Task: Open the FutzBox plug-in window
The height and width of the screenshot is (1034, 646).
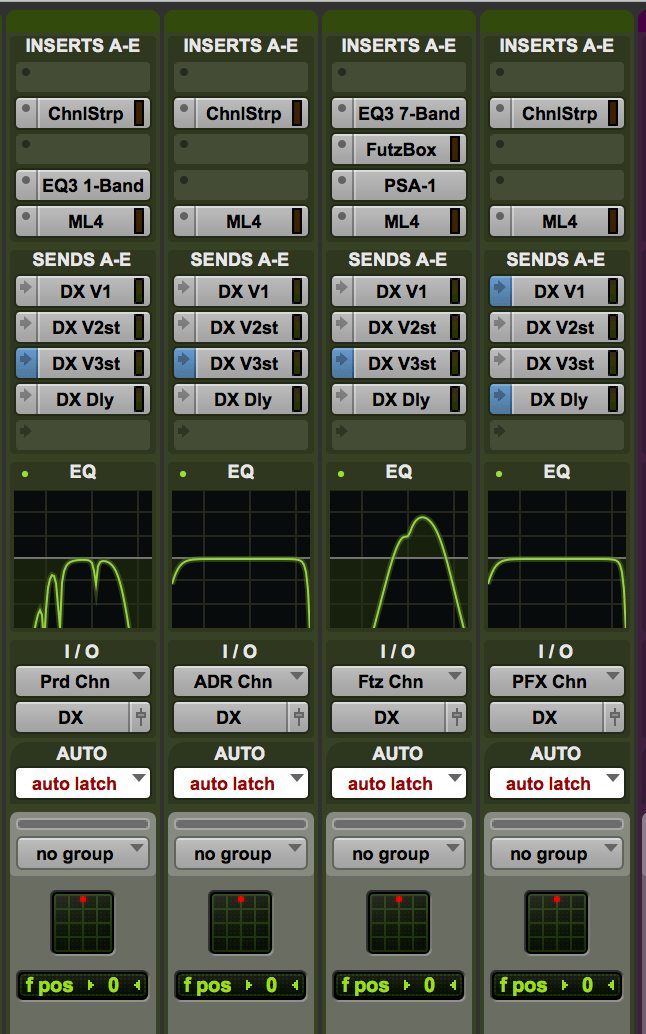Action: [x=401, y=149]
